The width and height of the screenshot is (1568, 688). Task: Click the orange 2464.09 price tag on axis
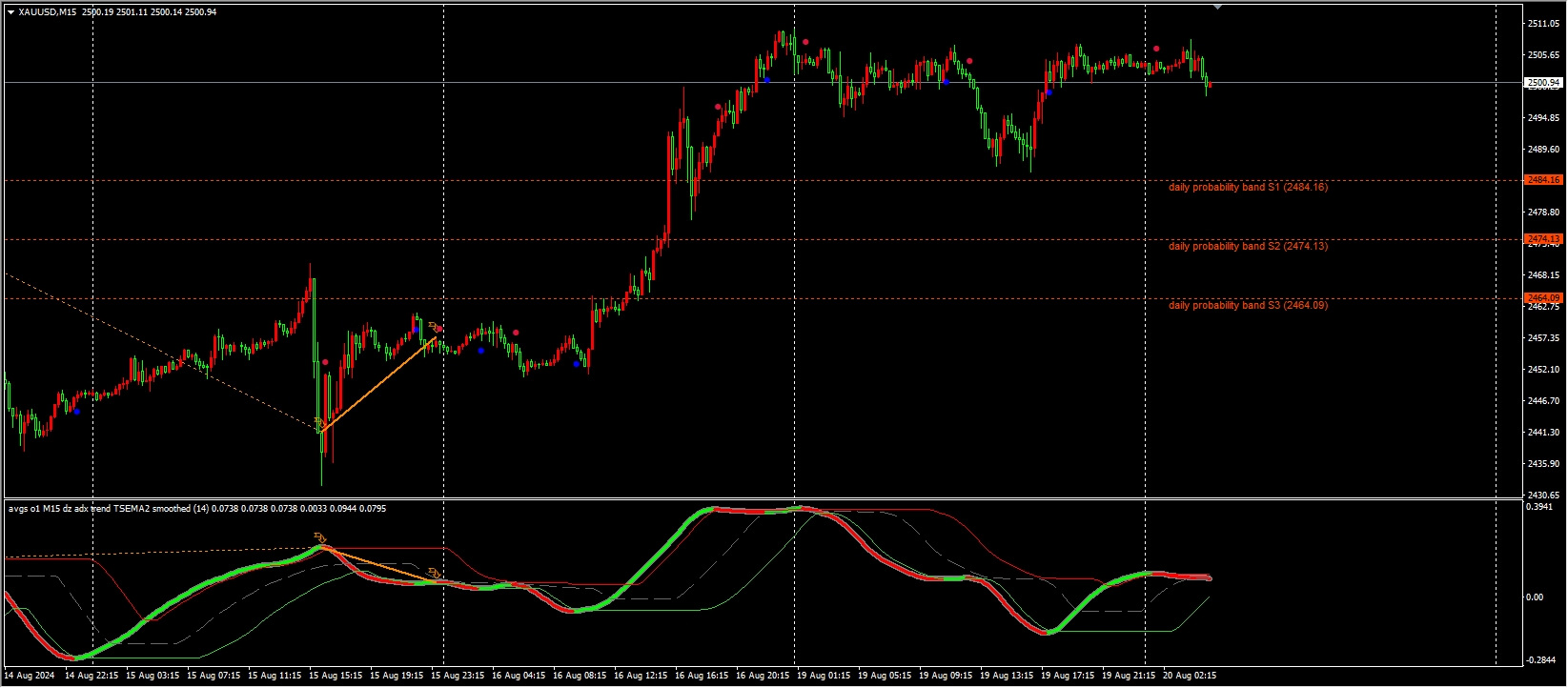coord(1543,298)
